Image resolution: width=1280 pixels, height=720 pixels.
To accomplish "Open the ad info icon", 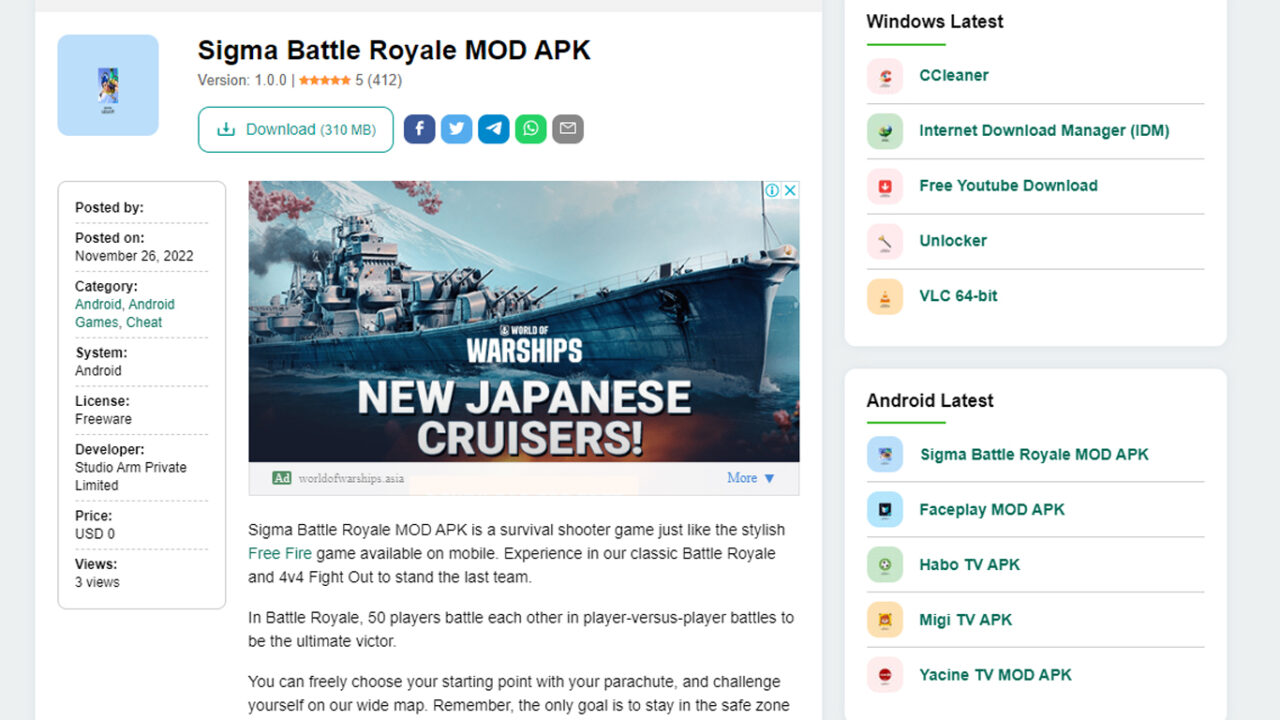I will [x=772, y=190].
